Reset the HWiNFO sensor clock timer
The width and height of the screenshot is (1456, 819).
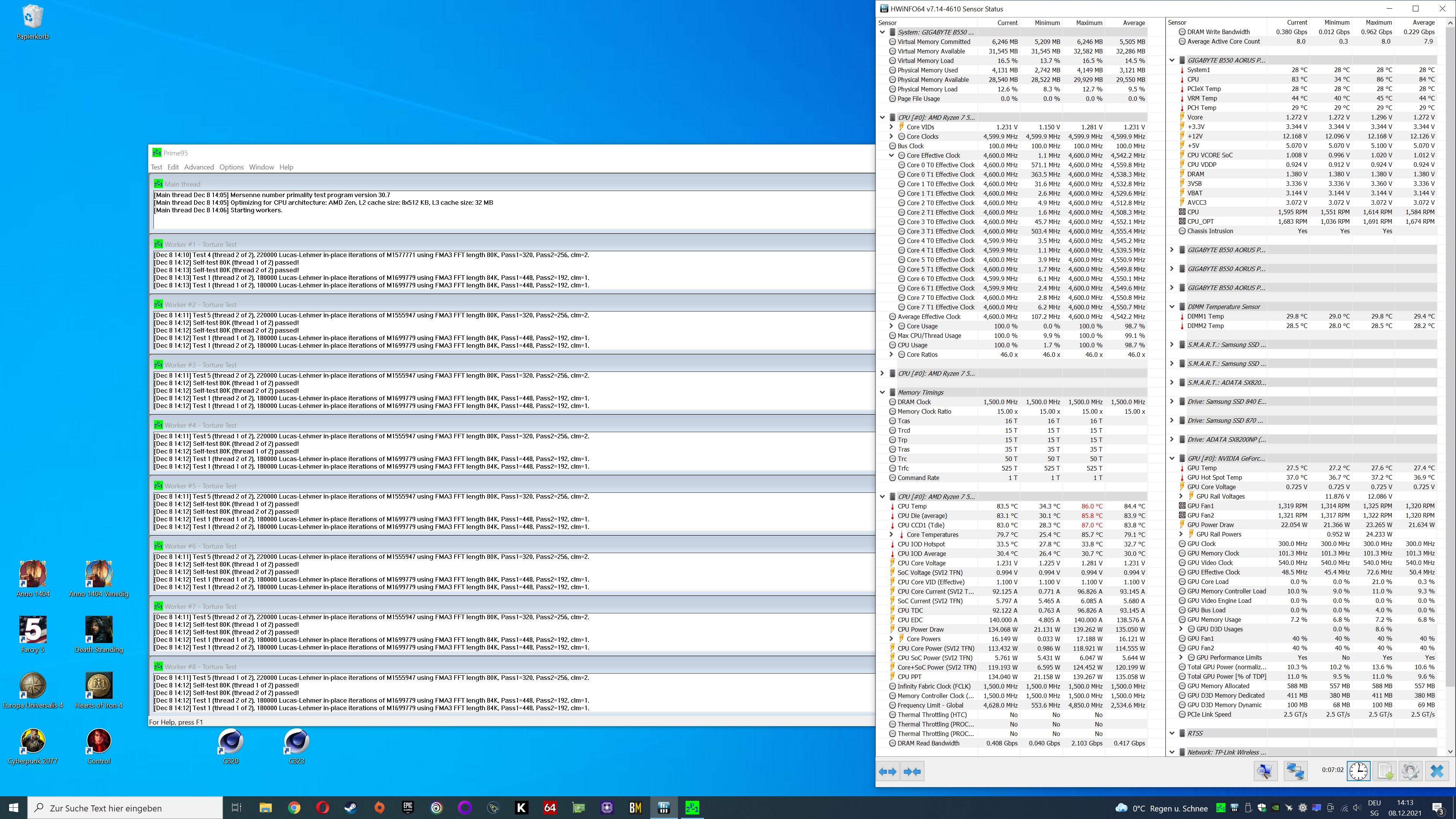pyautogui.click(x=1358, y=772)
